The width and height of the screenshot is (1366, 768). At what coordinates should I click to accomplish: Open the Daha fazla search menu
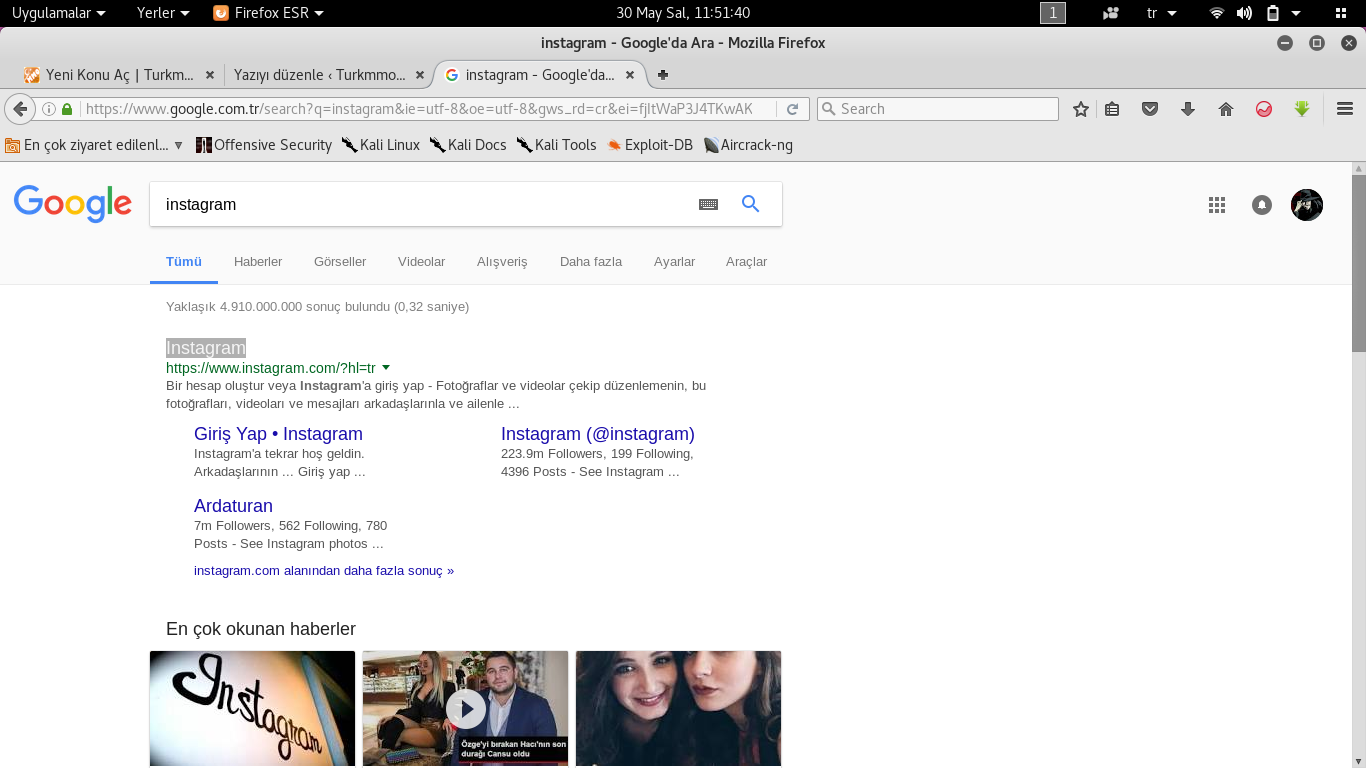click(591, 262)
